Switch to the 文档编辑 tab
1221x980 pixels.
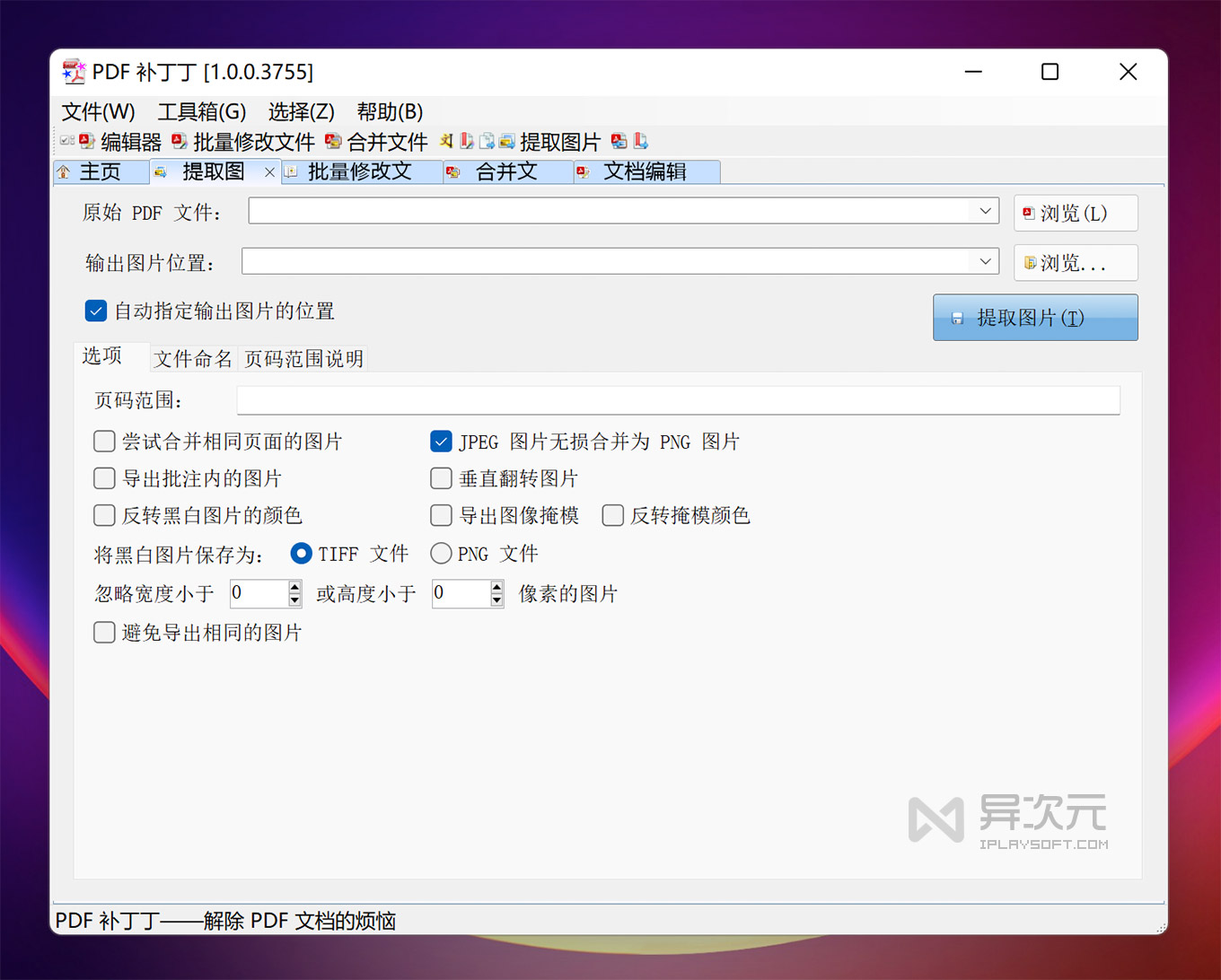coord(644,171)
